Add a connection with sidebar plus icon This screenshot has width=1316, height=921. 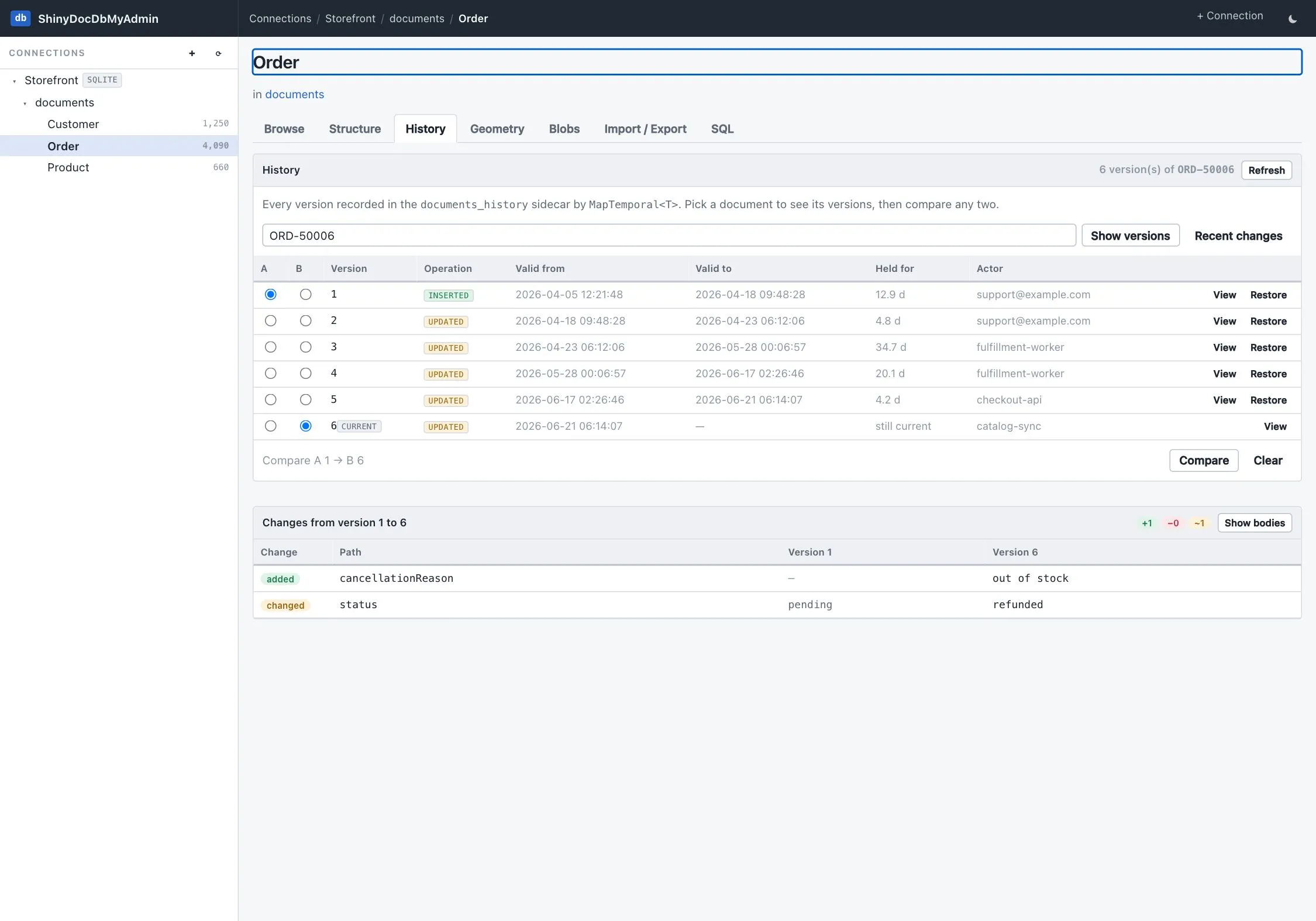click(192, 53)
